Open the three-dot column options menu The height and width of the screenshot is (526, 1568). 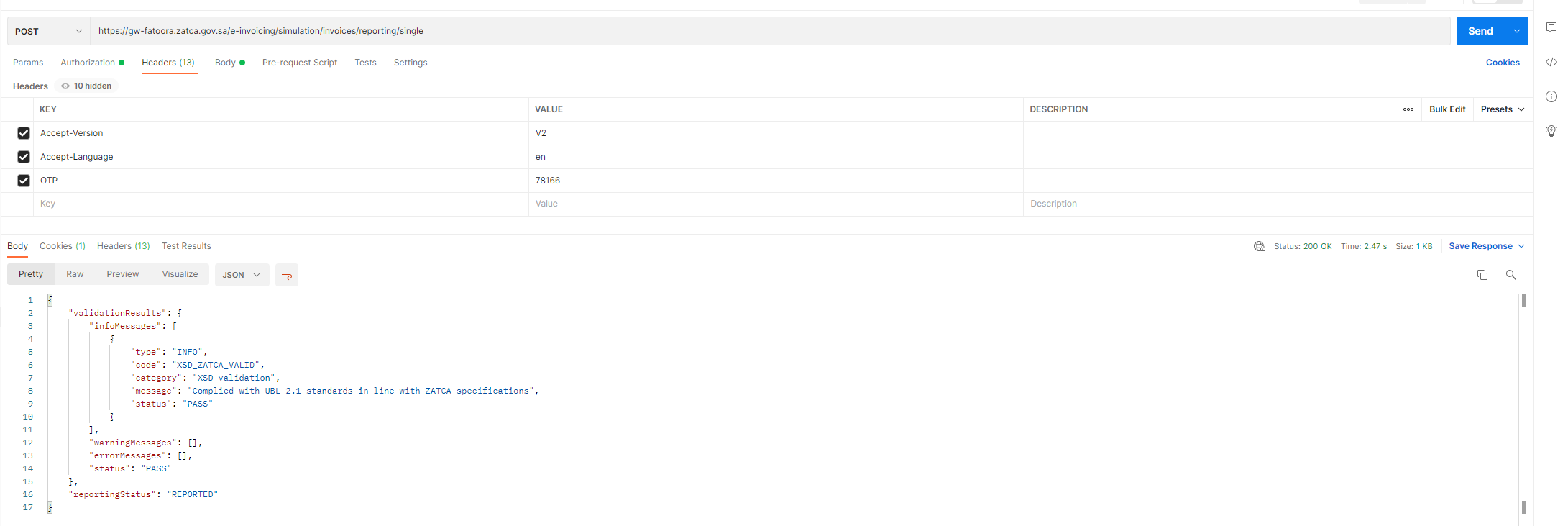pos(1408,109)
